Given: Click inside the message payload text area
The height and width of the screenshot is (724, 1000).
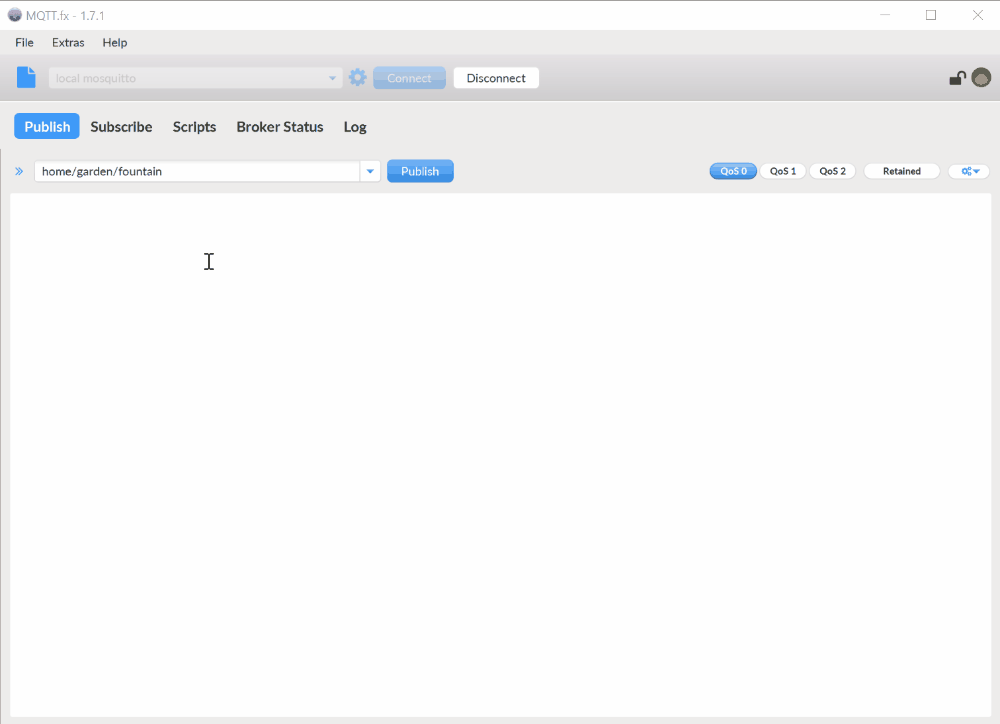Looking at the screenshot, I should (501, 455).
